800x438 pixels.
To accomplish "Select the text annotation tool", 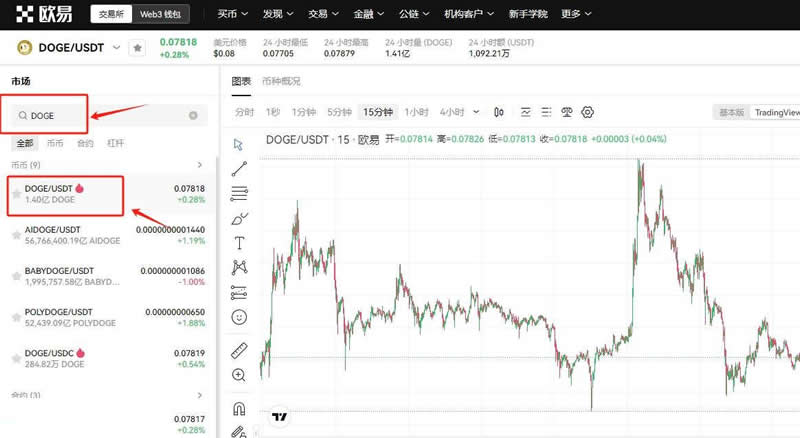I will pyautogui.click(x=239, y=242).
